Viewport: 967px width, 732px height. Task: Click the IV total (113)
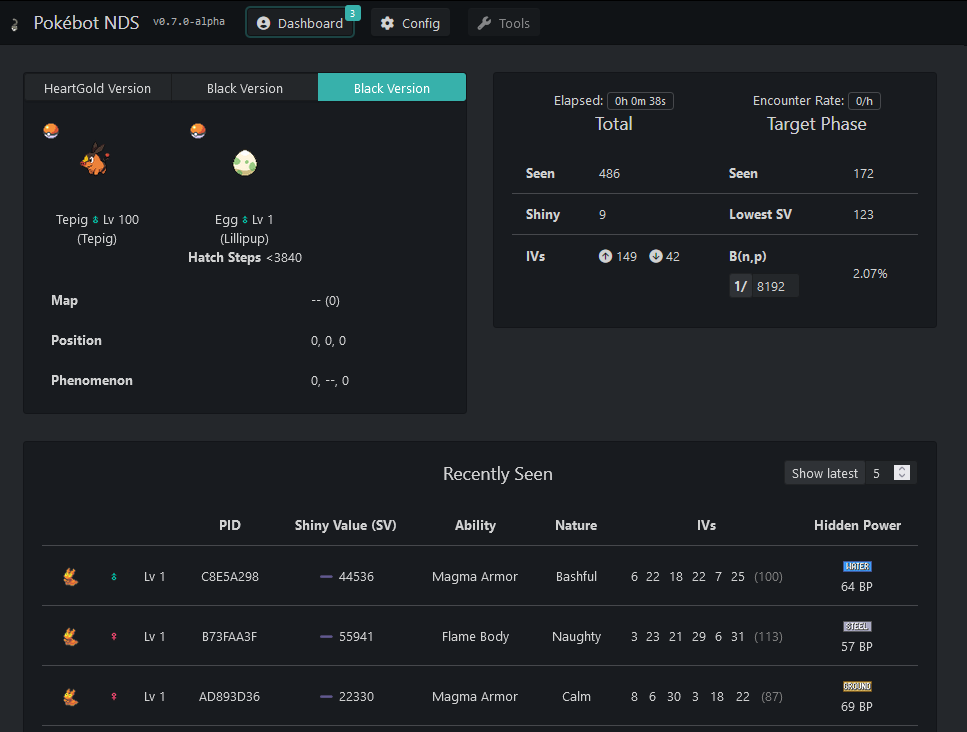coord(768,636)
